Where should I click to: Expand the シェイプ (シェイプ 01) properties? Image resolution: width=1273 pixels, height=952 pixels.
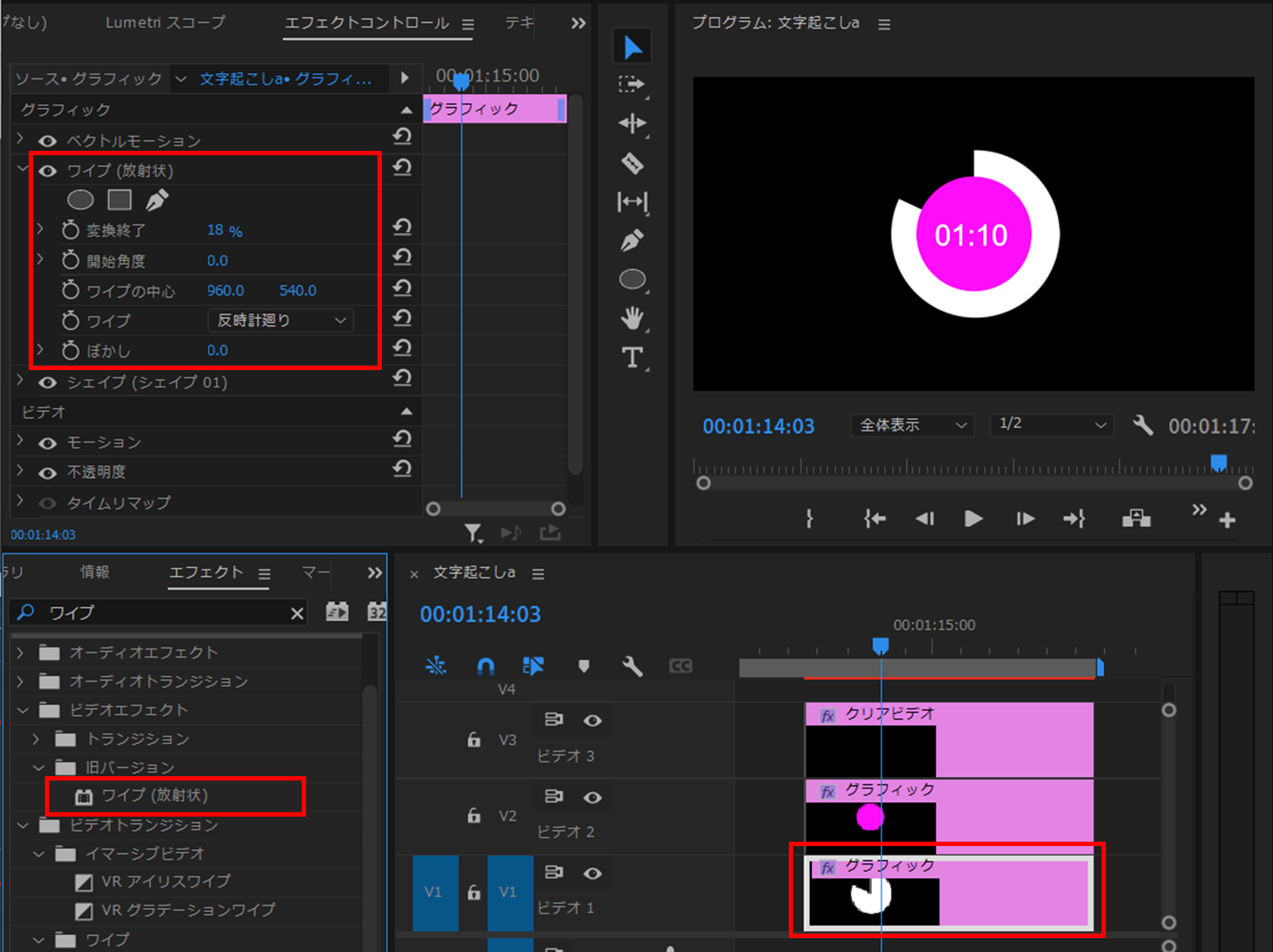pyautogui.click(x=19, y=382)
